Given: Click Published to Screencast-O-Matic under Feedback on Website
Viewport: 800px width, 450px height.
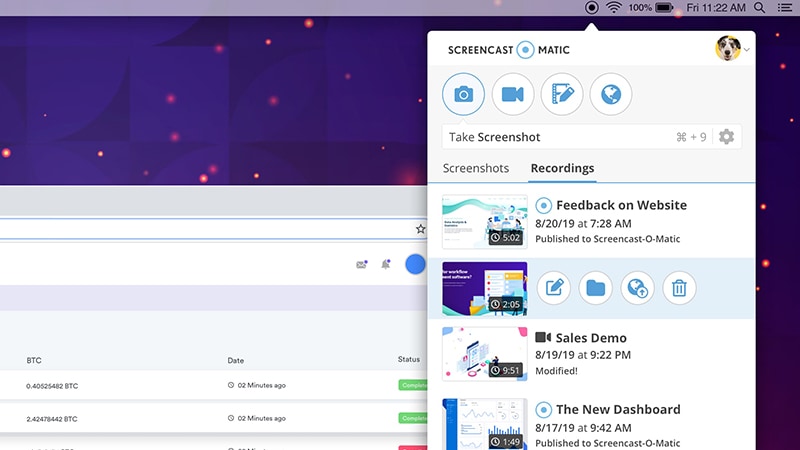Looking at the screenshot, I should (608, 239).
